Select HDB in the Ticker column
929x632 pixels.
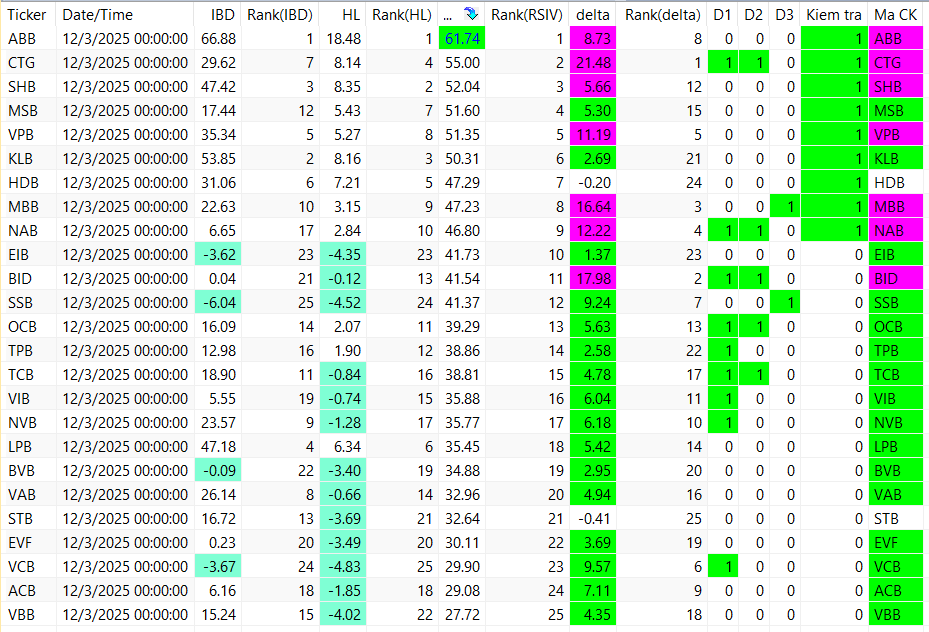click(x=23, y=182)
